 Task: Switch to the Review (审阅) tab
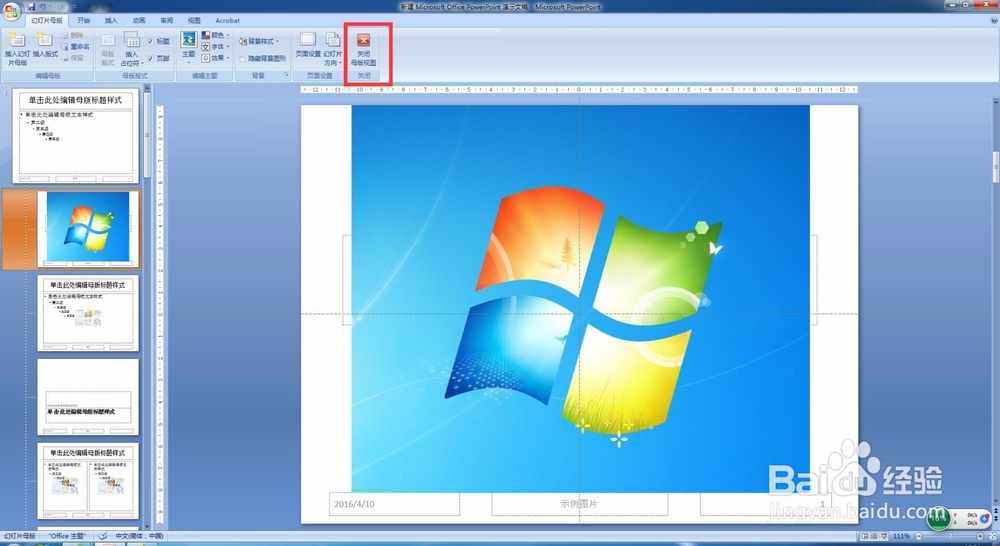166,20
